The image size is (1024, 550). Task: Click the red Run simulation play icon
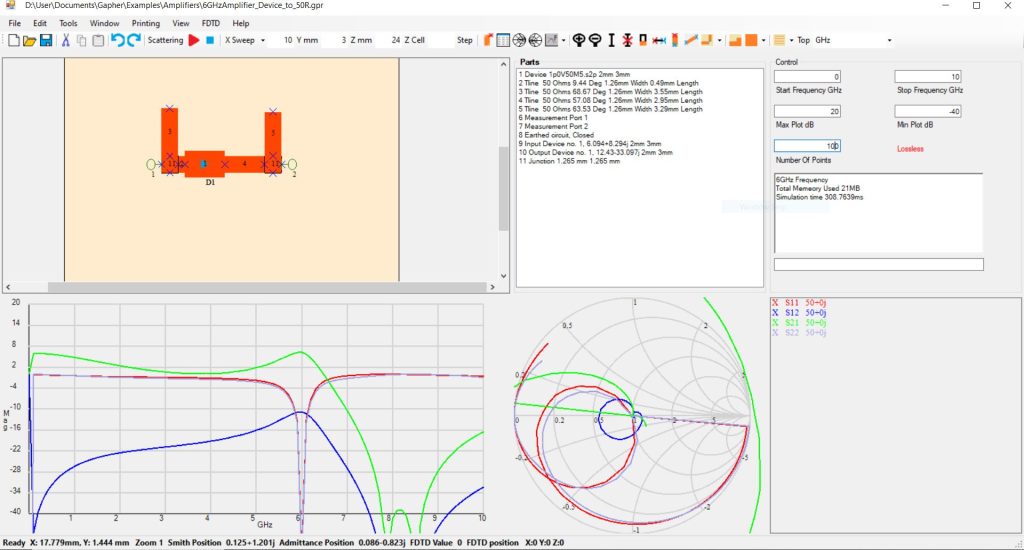click(194, 40)
